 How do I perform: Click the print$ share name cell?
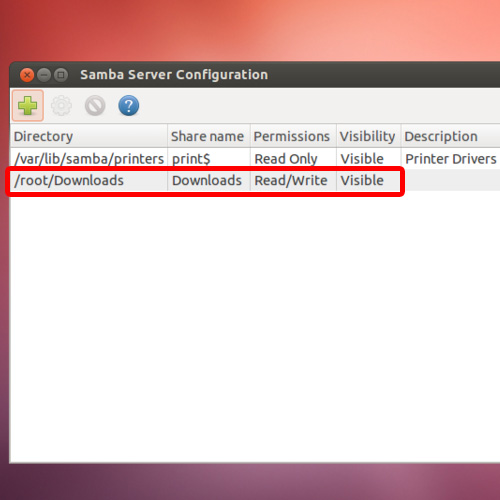(x=209, y=159)
